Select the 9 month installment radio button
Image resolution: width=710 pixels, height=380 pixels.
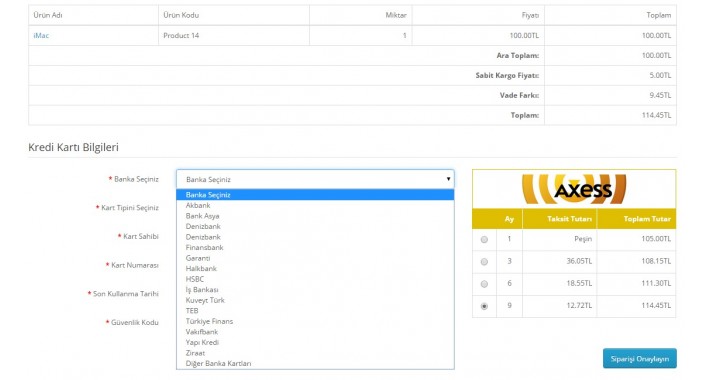click(484, 306)
